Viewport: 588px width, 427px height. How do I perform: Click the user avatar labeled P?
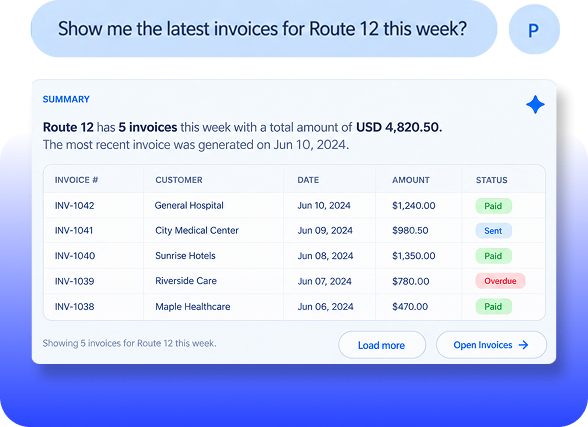[534, 29]
